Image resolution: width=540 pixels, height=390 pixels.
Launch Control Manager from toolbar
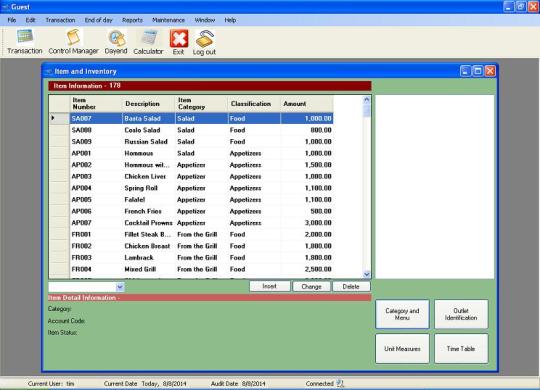coord(73,42)
